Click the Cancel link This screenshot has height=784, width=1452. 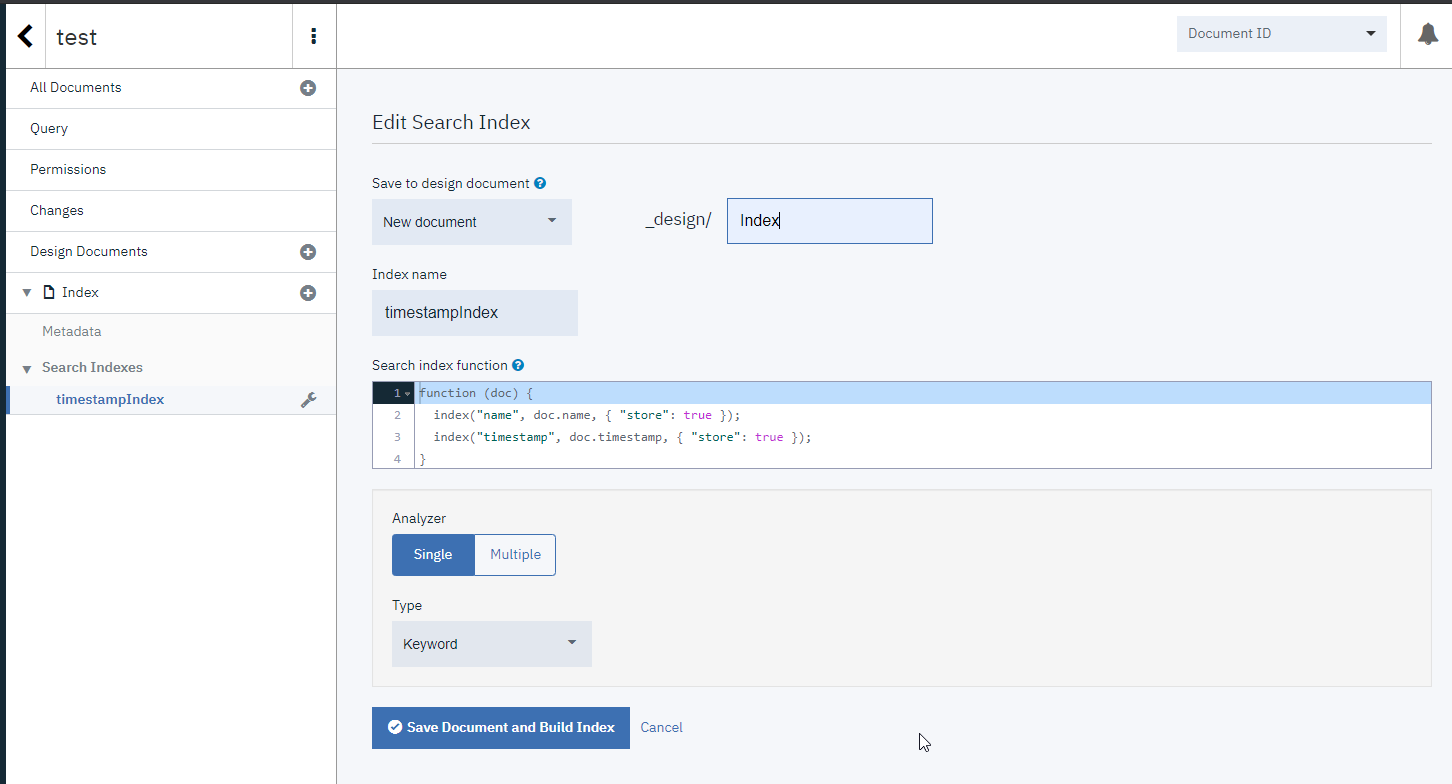click(x=662, y=728)
